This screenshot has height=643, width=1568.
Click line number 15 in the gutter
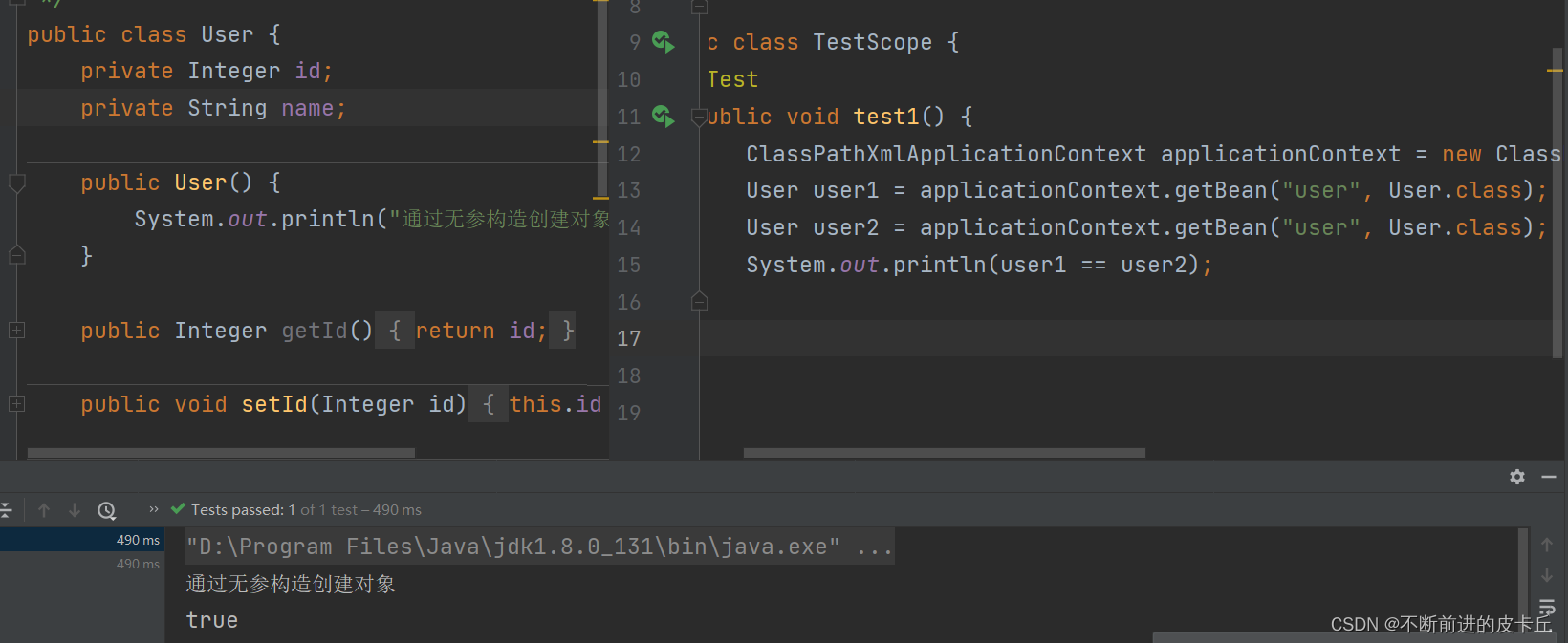point(628,265)
